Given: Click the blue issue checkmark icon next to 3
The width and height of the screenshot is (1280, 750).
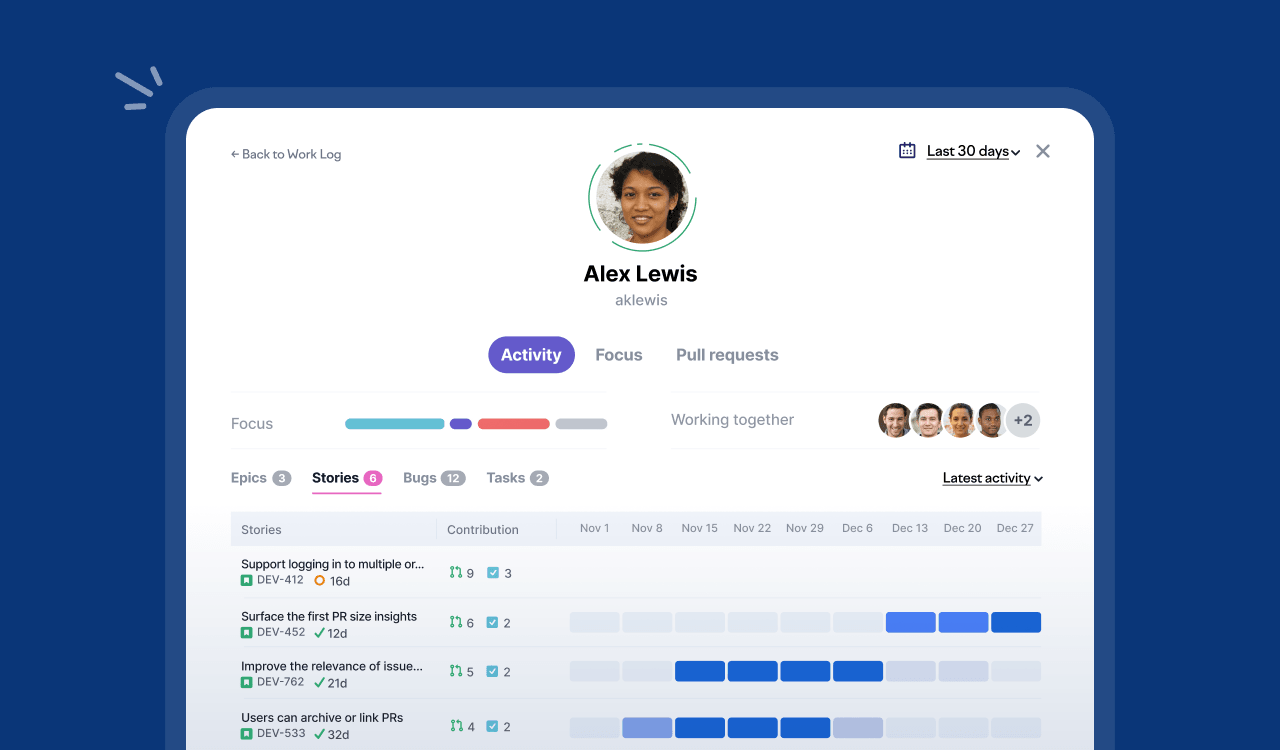Looking at the screenshot, I should coord(493,572).
